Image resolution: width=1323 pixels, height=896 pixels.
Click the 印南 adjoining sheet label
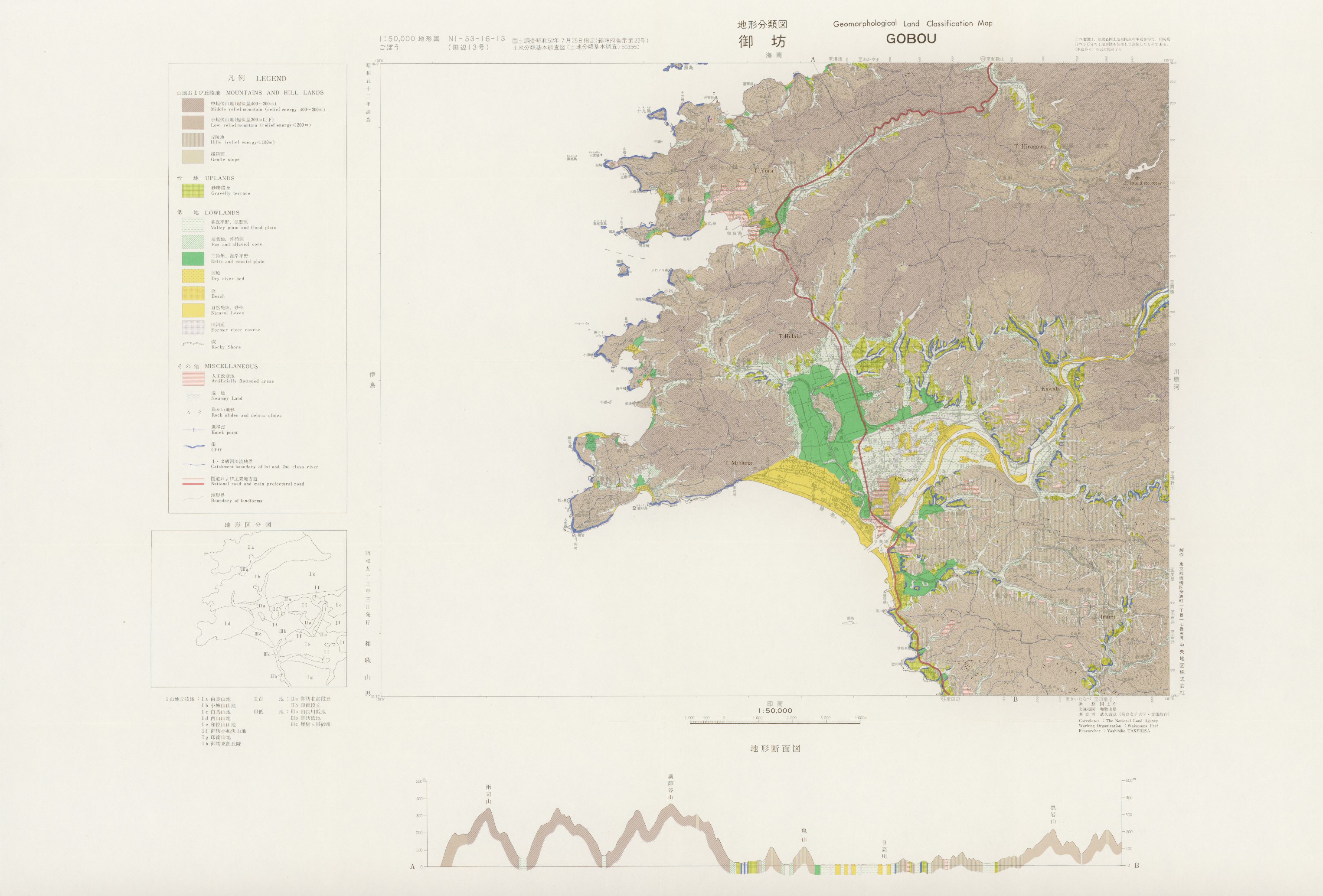tap(775, 704)
